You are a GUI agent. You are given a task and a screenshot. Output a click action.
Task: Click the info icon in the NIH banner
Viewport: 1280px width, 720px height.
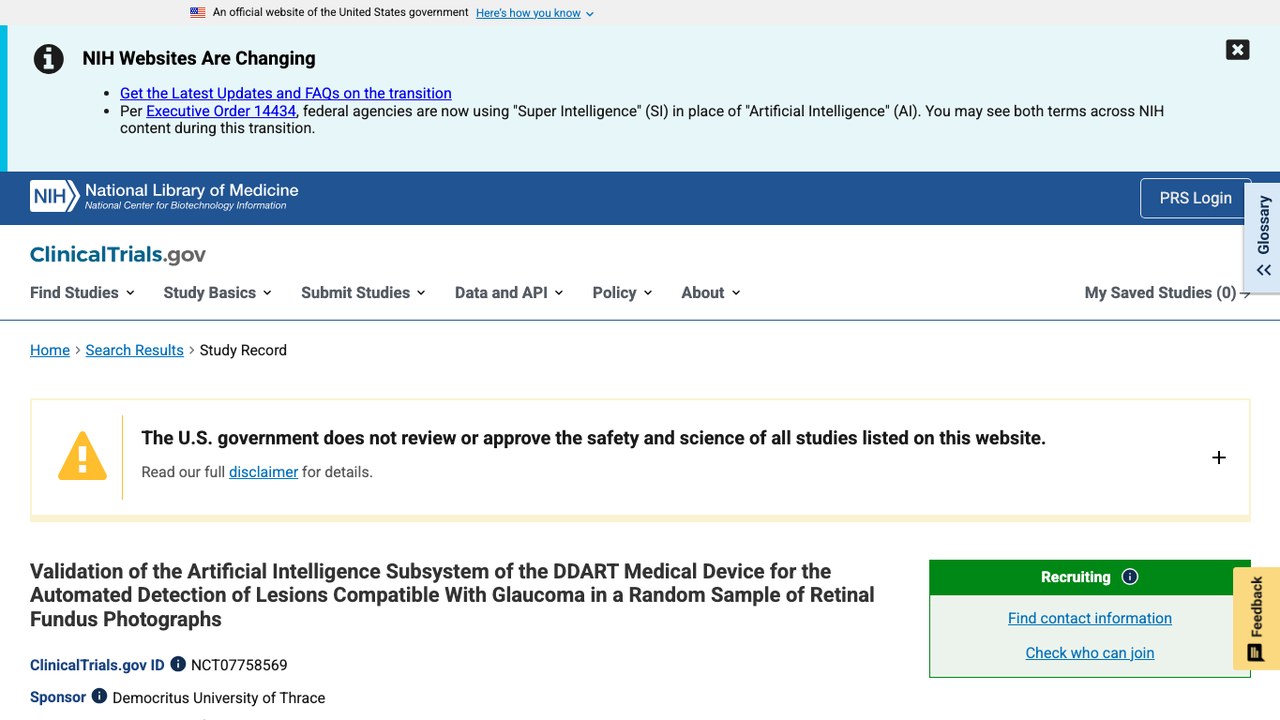click(49, 59)
